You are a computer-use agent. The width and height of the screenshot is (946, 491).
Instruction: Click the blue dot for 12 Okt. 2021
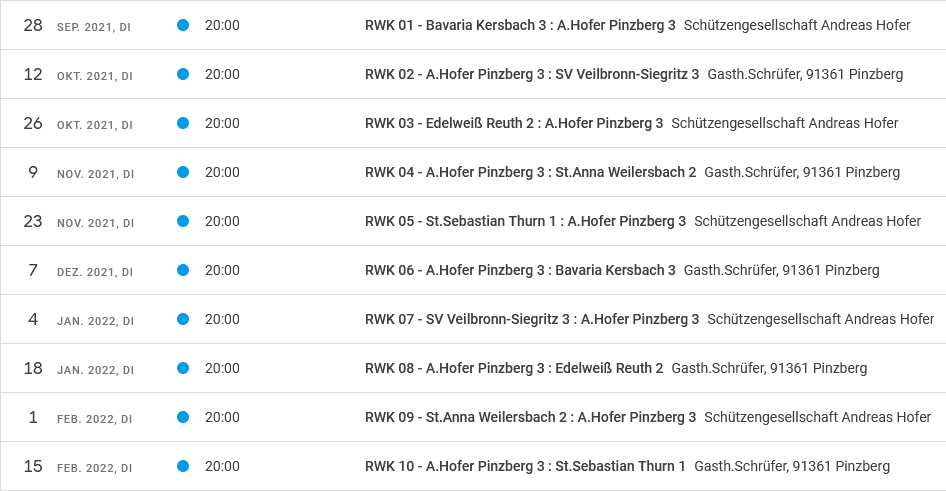pyautogui.click(x=183, y=74)
